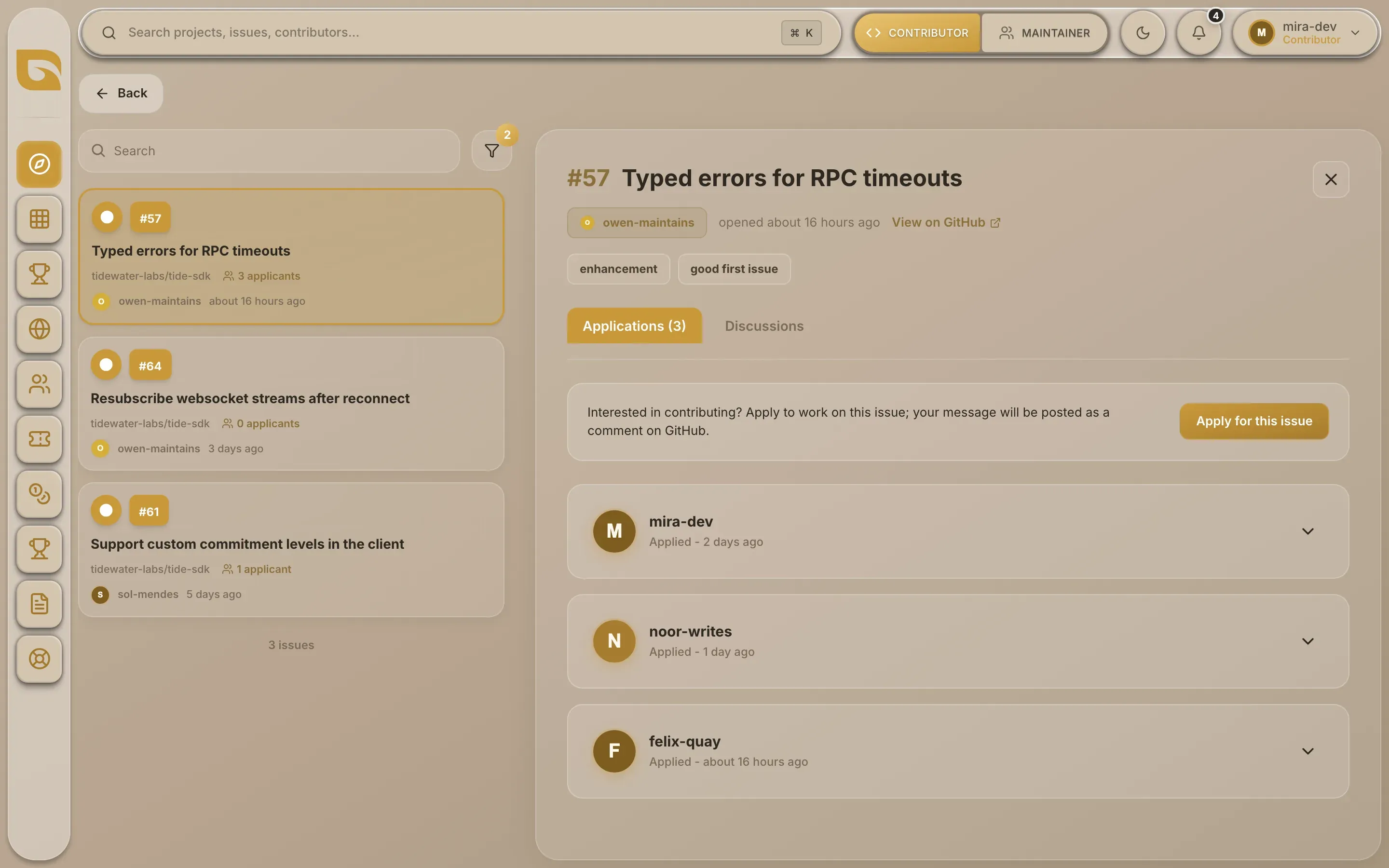Go Back with the arrow button
The width and height of the screenshot is (1389, 868).
121,93
